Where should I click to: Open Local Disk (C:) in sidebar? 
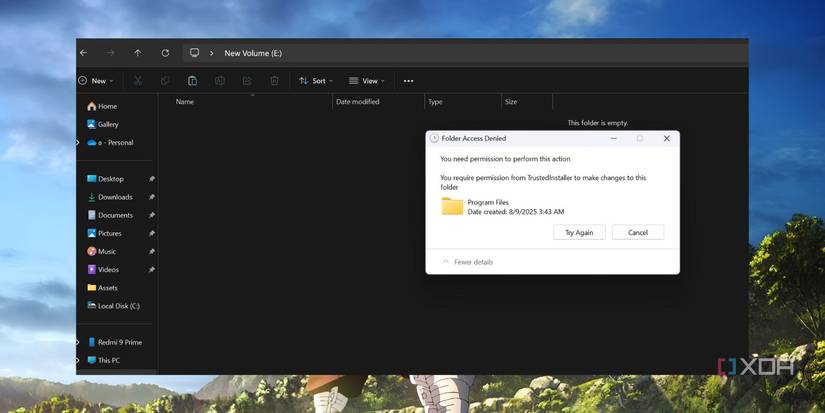pos(114,306)
